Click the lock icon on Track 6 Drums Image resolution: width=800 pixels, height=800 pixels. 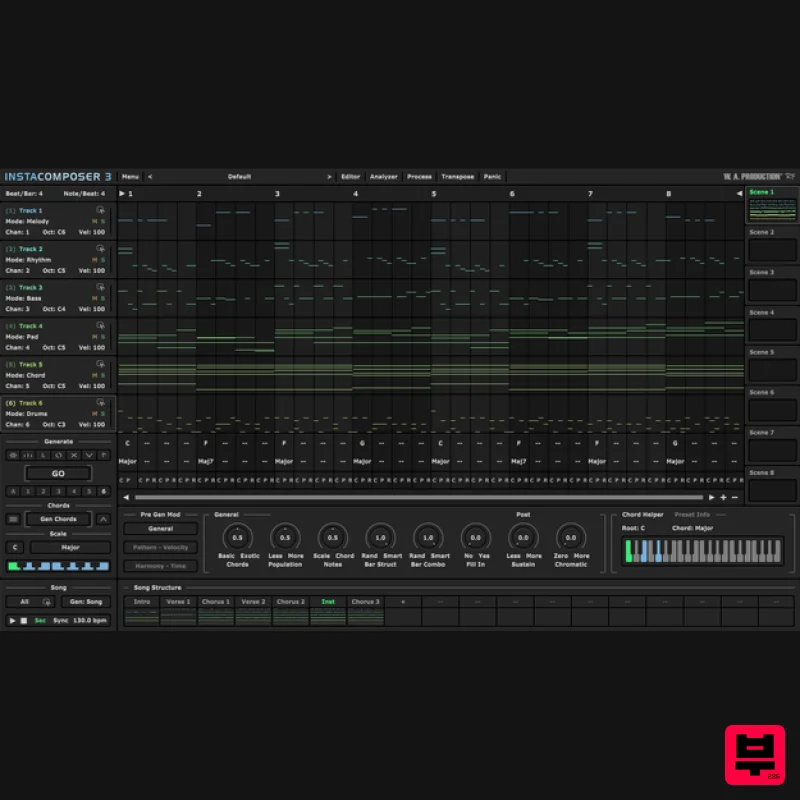[100, 404]
